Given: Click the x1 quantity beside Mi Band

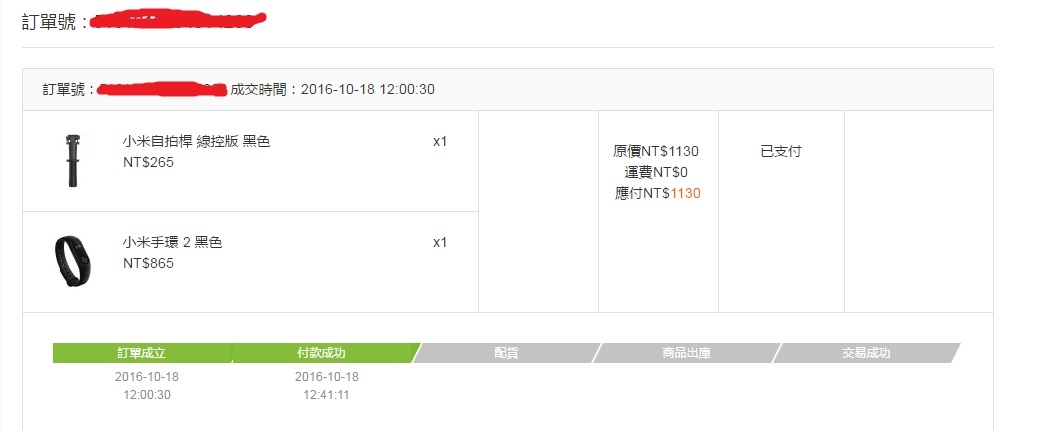Looking at the screenshot, I should tap(440, 242).
